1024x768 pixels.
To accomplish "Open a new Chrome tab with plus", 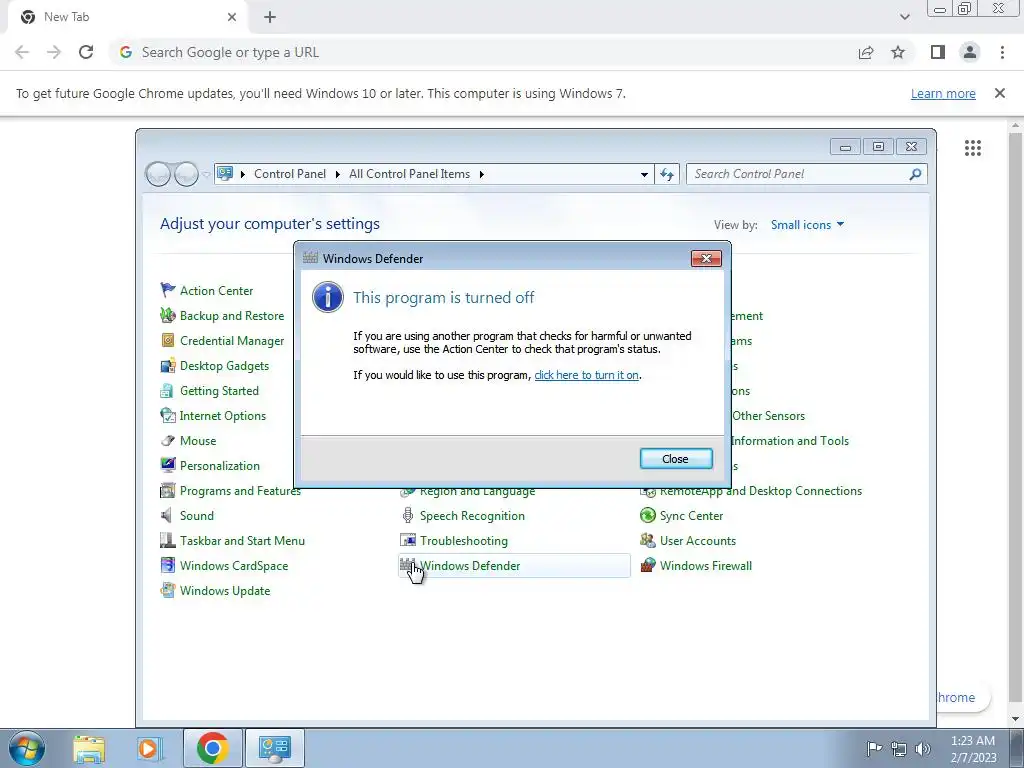I will click(x=270, y=18).
